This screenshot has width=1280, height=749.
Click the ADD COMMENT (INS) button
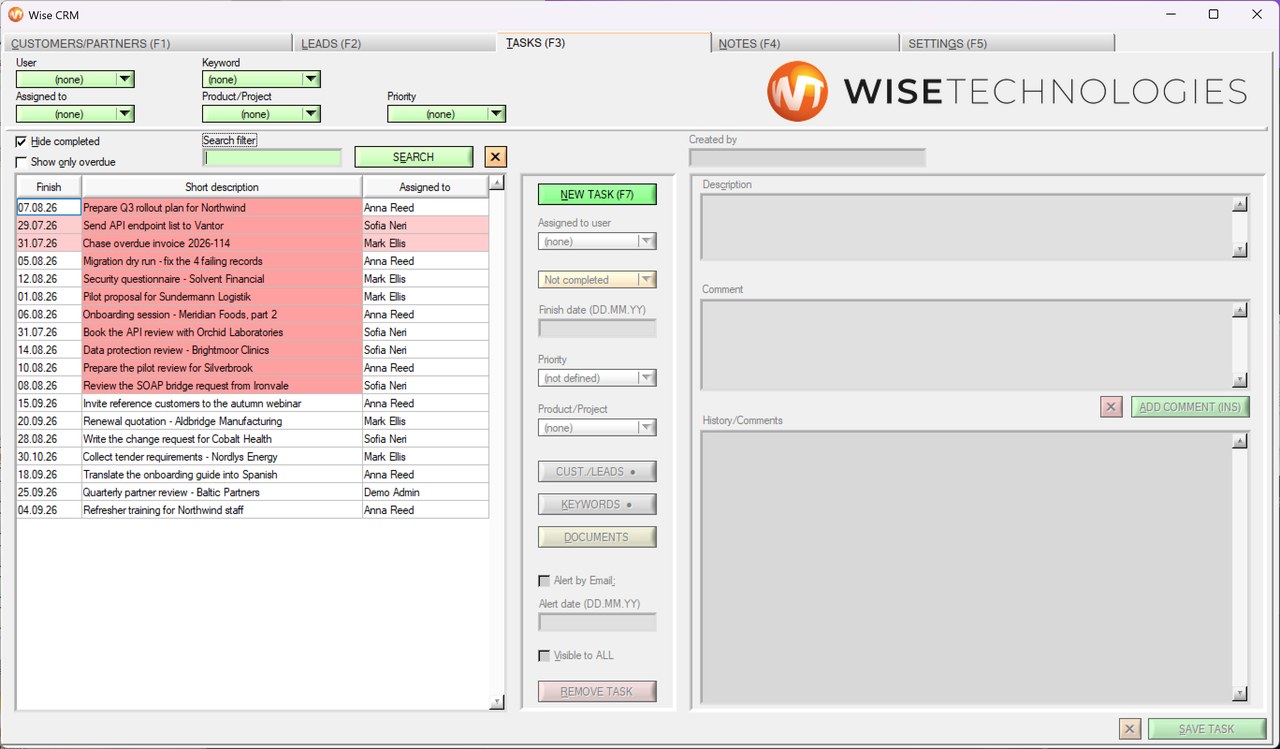(1191, 407)
